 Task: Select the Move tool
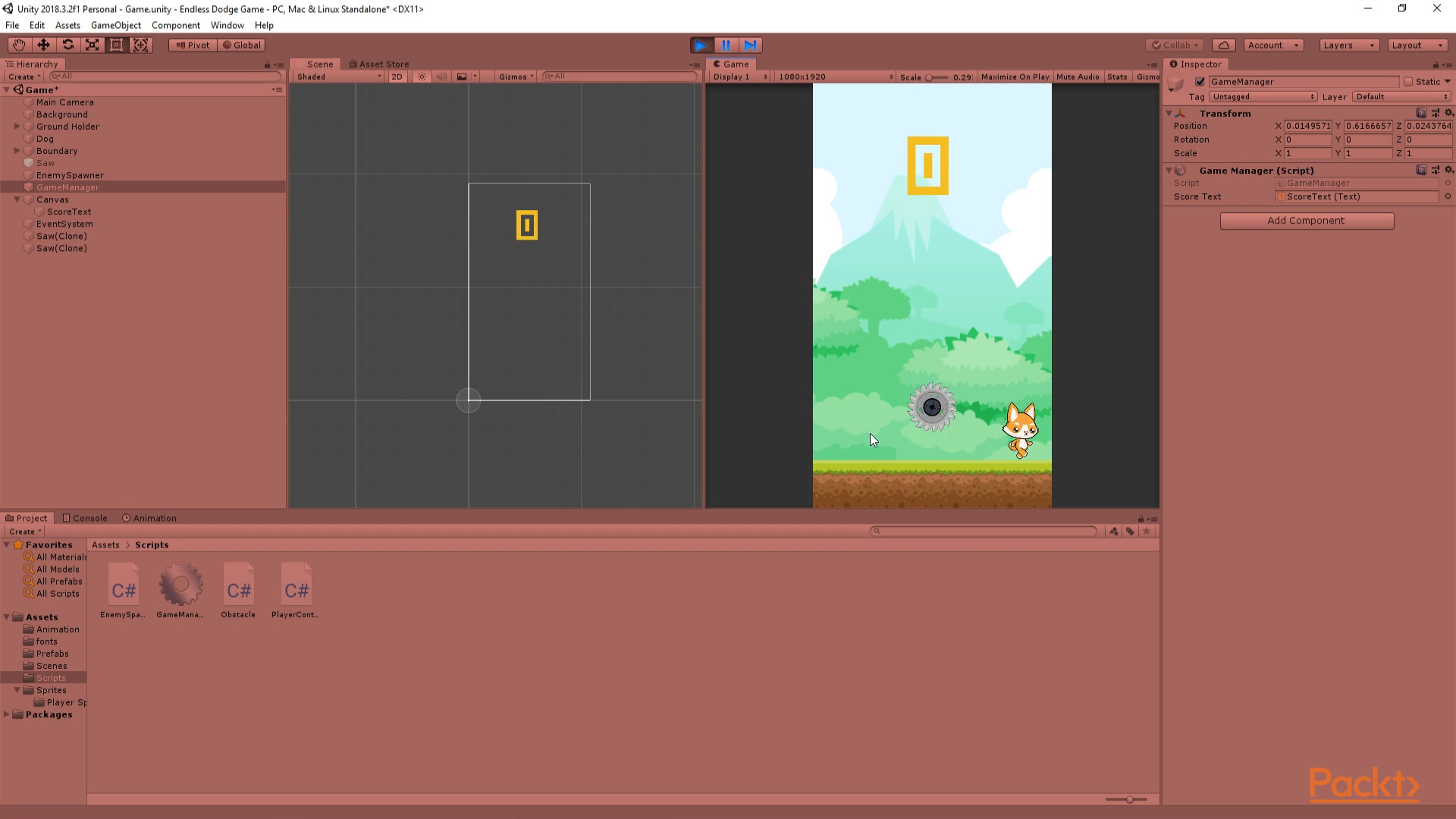coord(43,45)
